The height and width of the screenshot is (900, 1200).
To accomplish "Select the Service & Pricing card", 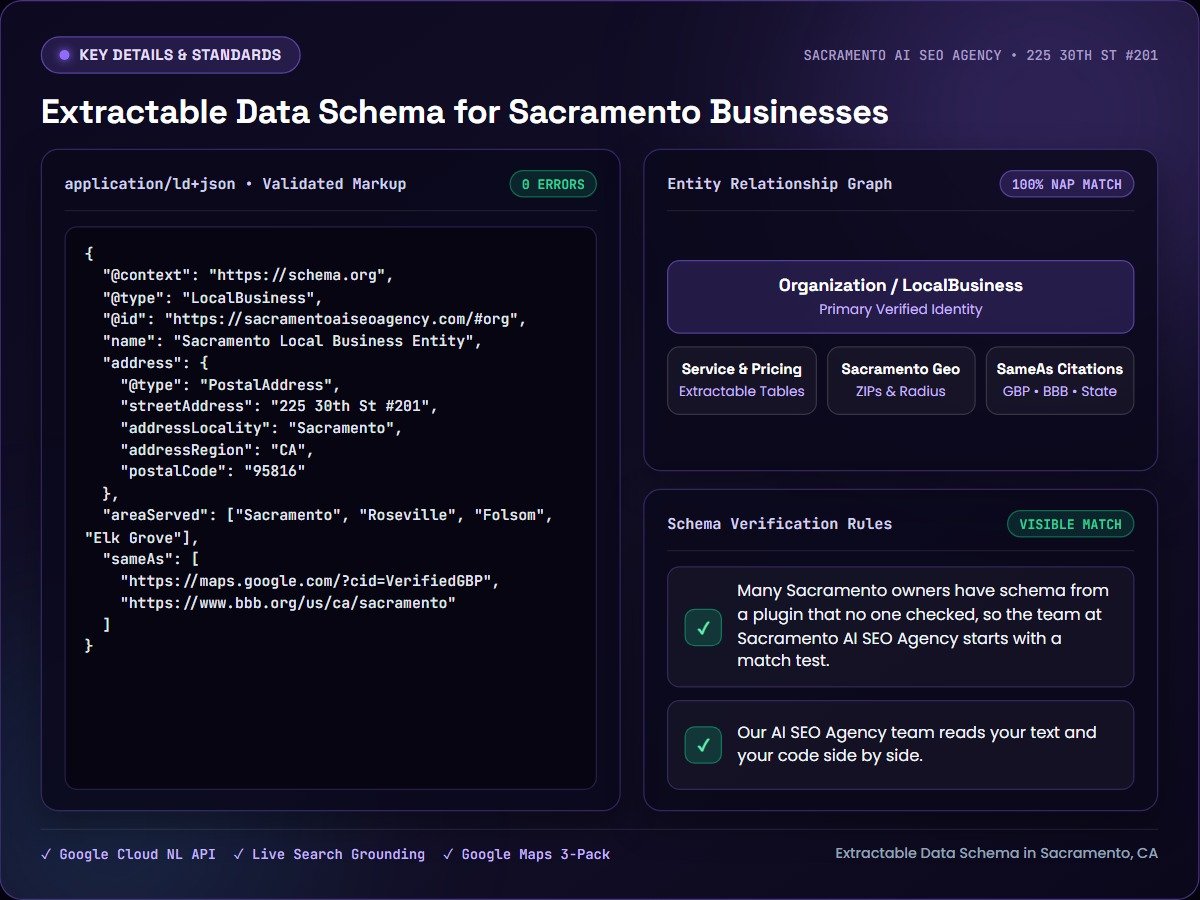I will (742, 380).
